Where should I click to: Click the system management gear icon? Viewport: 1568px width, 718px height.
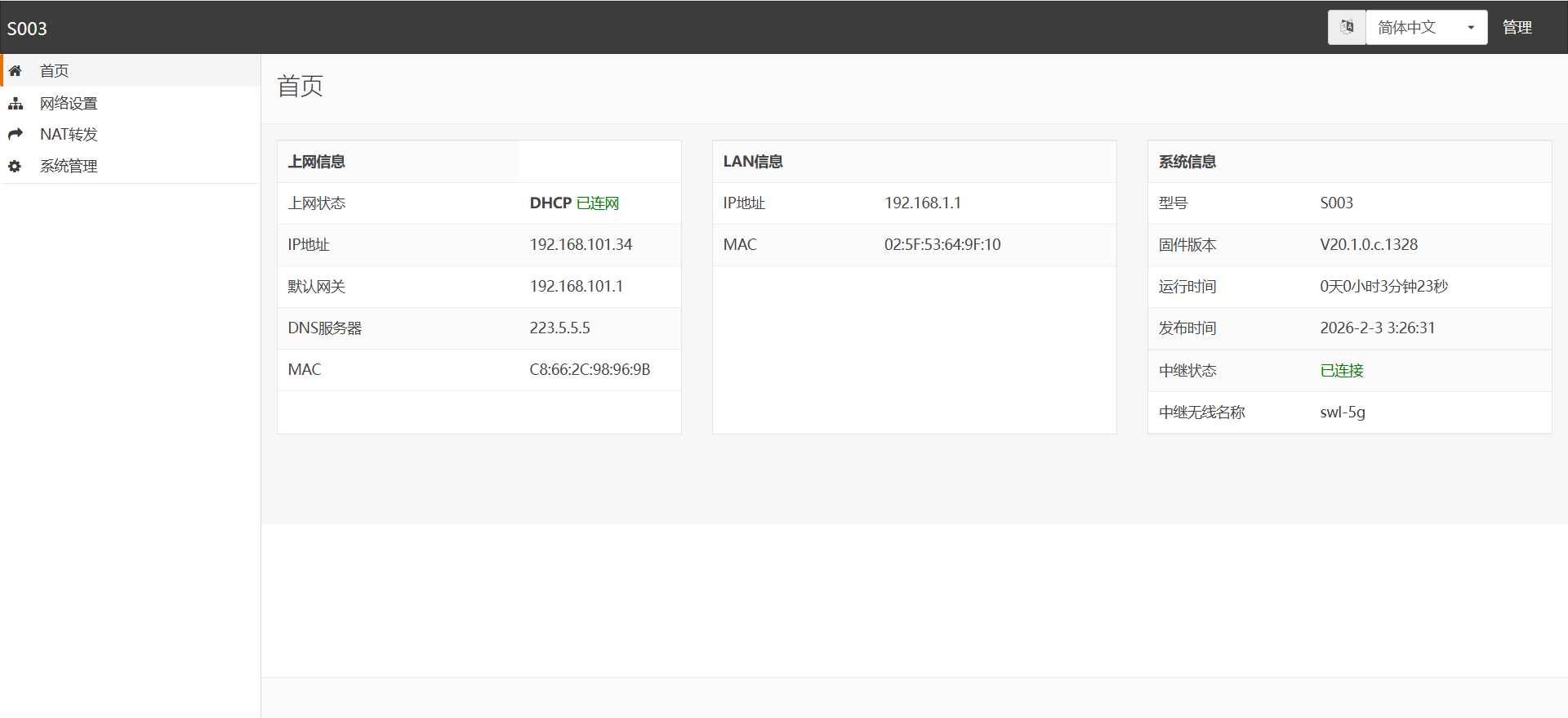pos(15,167)
